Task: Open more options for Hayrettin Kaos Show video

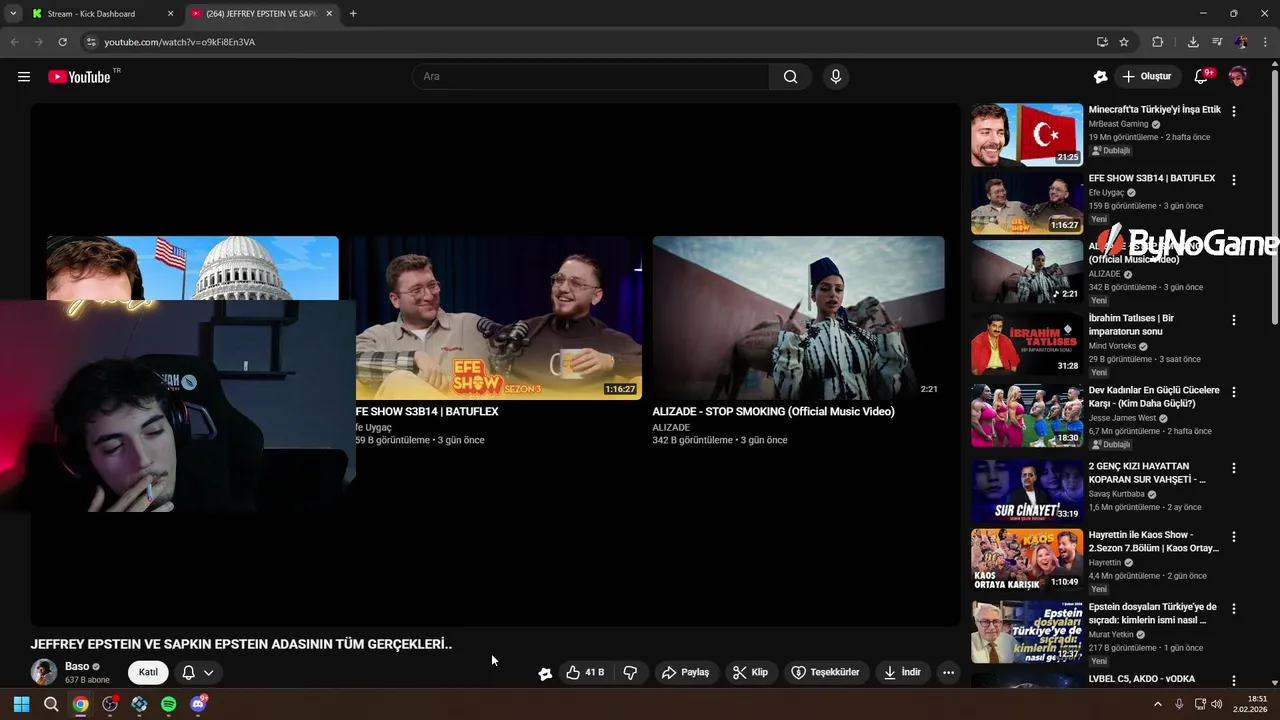Action: pos(1233,536)
